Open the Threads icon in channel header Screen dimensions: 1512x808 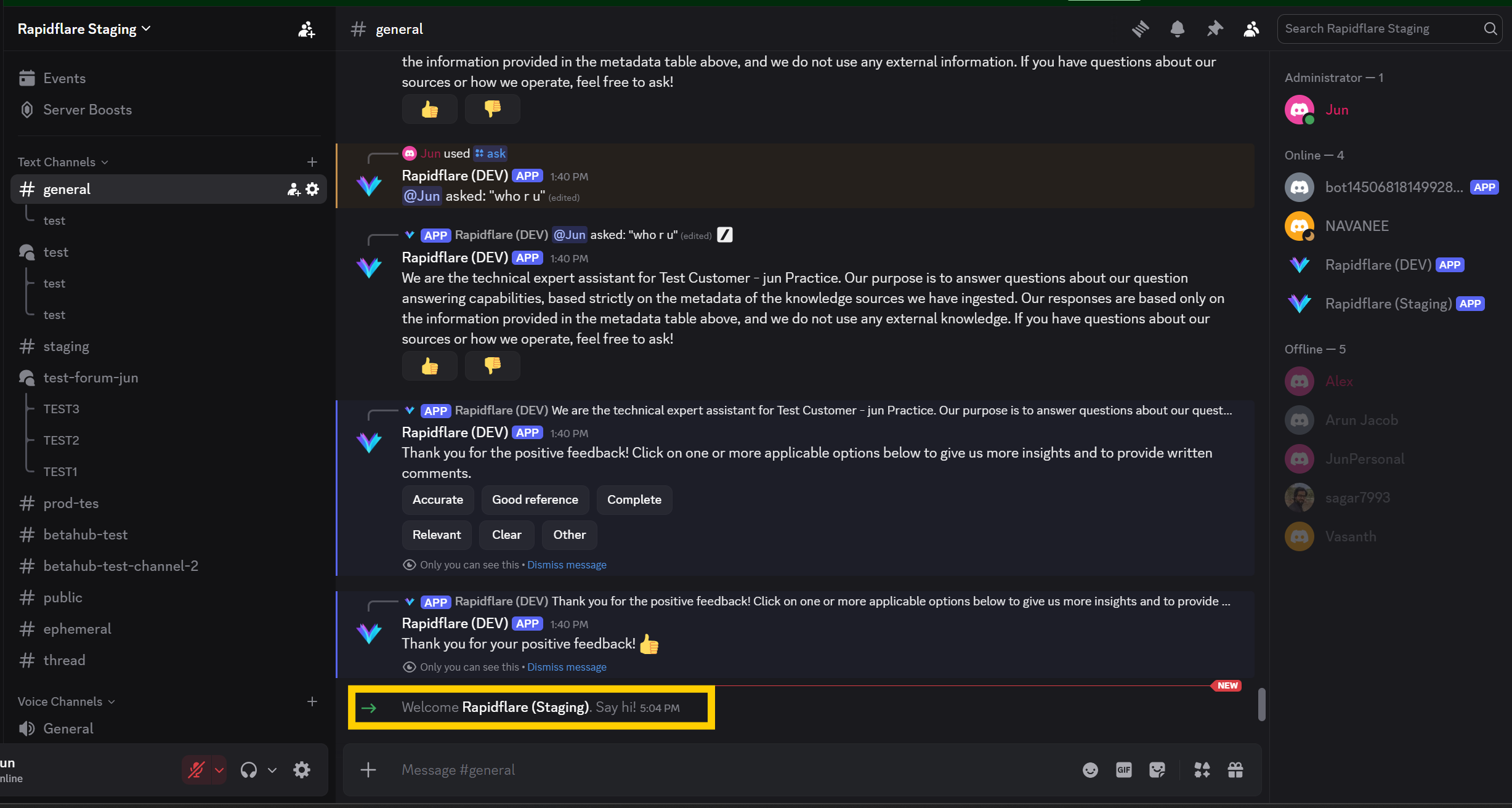point(1140,29)
